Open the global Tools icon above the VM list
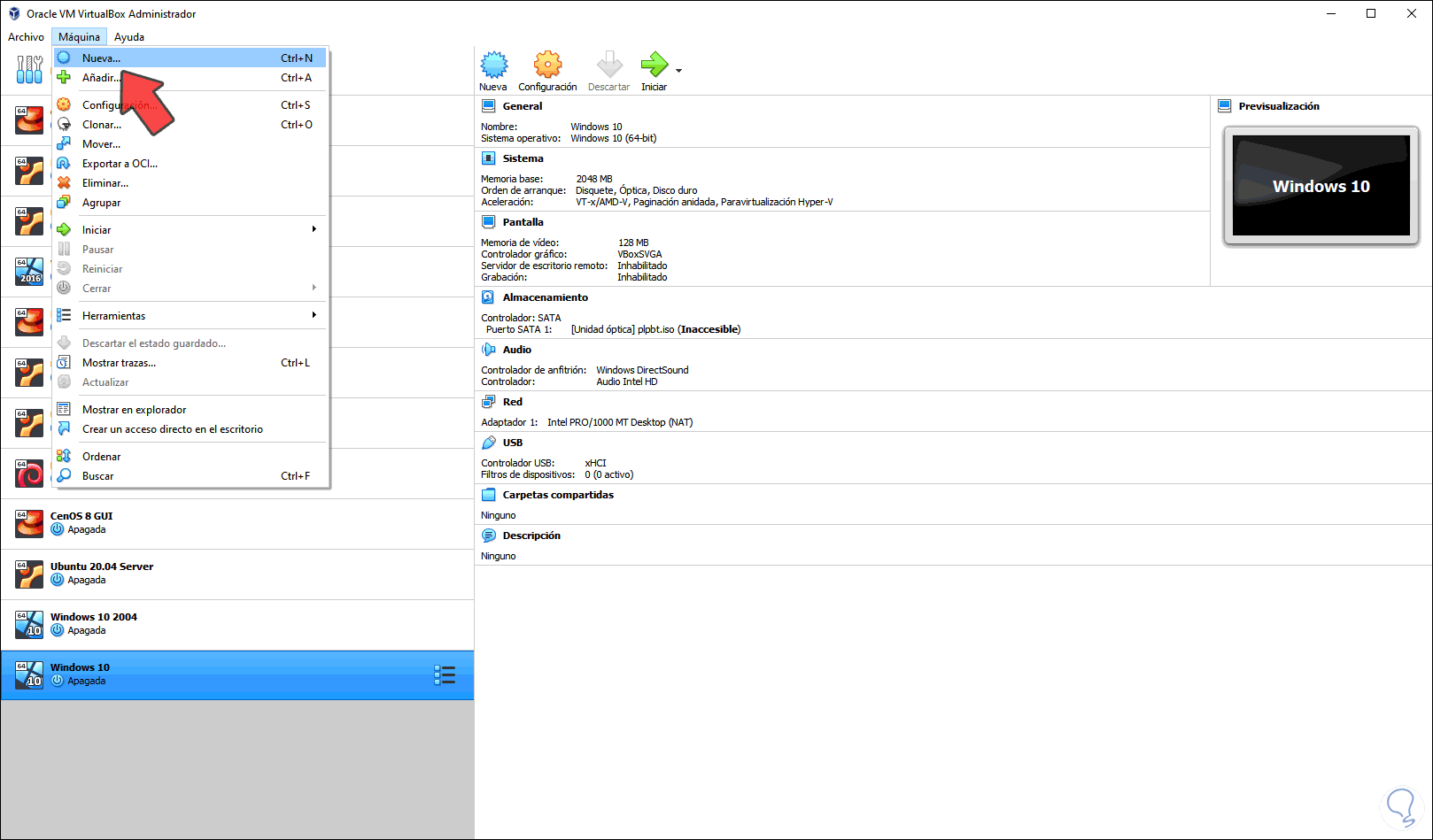The image size is (1433, 840). [29, 69]
